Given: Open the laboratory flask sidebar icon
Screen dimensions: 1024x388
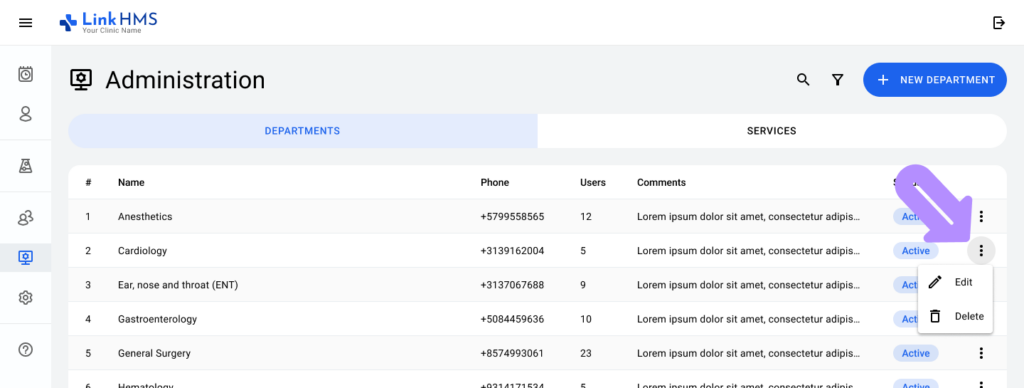Looking at the screenshot, I should click(25, 166).
